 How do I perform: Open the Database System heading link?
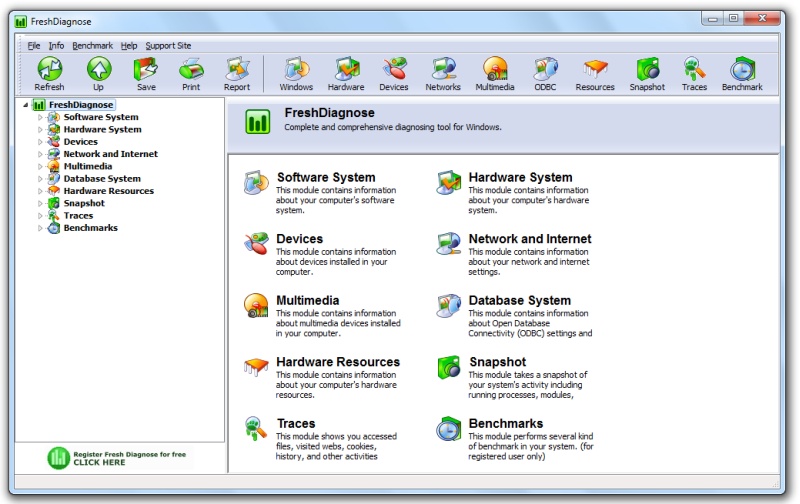click(519, 300)
